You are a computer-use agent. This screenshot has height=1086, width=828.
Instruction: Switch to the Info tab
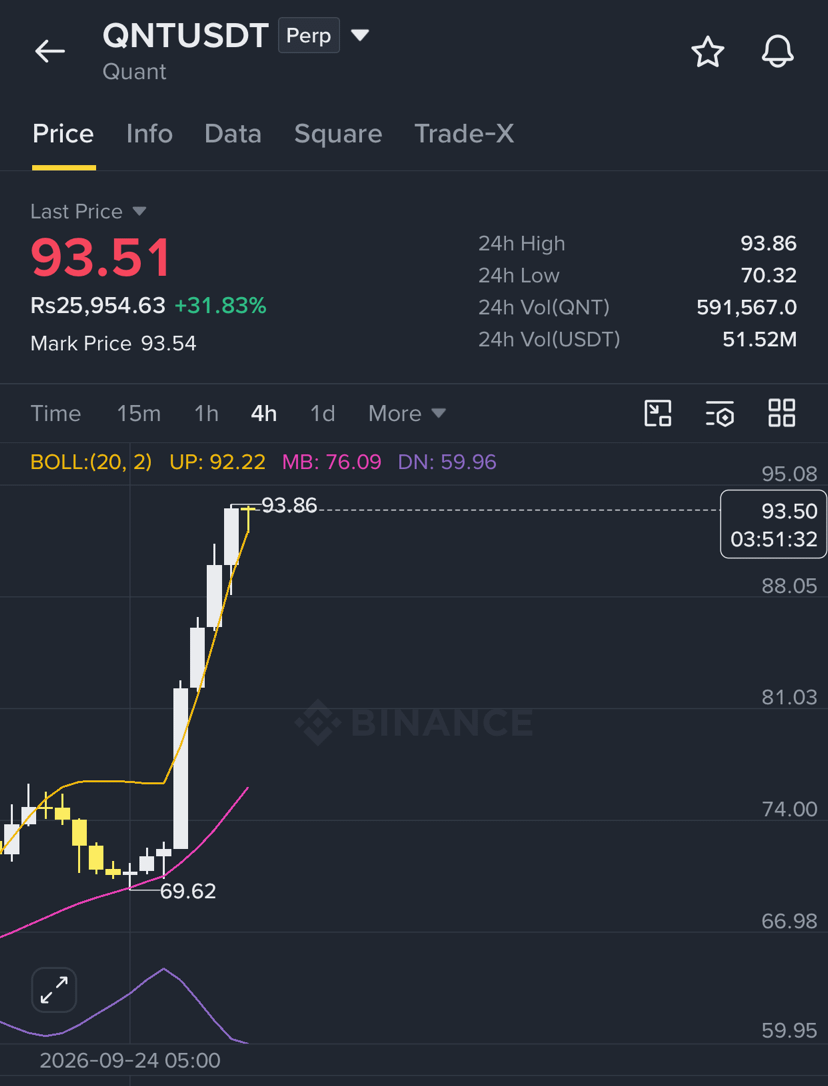click(x=149, y=134)
